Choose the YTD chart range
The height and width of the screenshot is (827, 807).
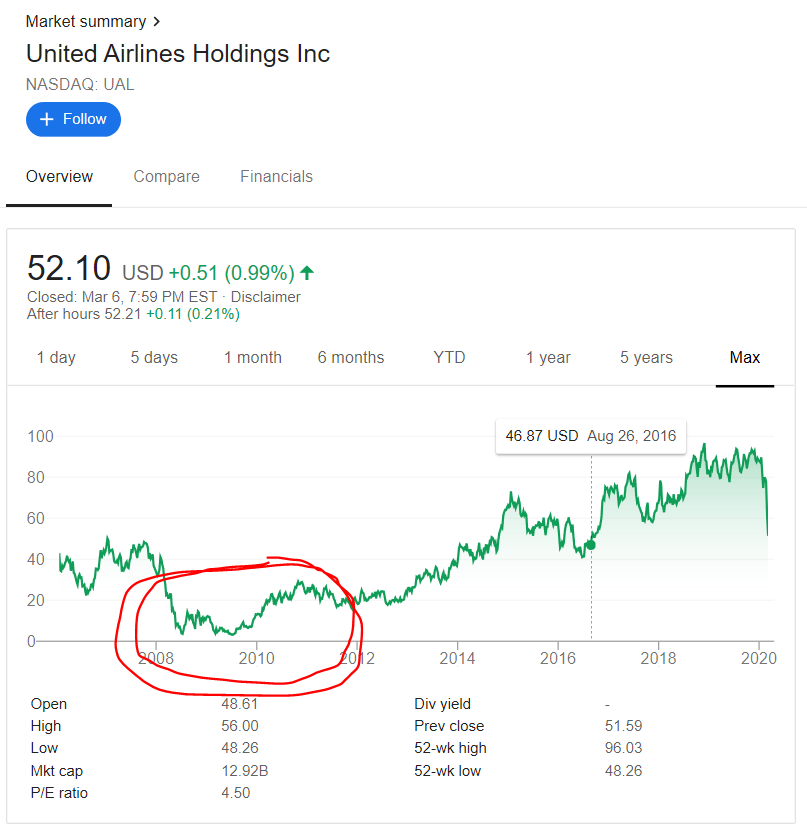click(449, 358)
